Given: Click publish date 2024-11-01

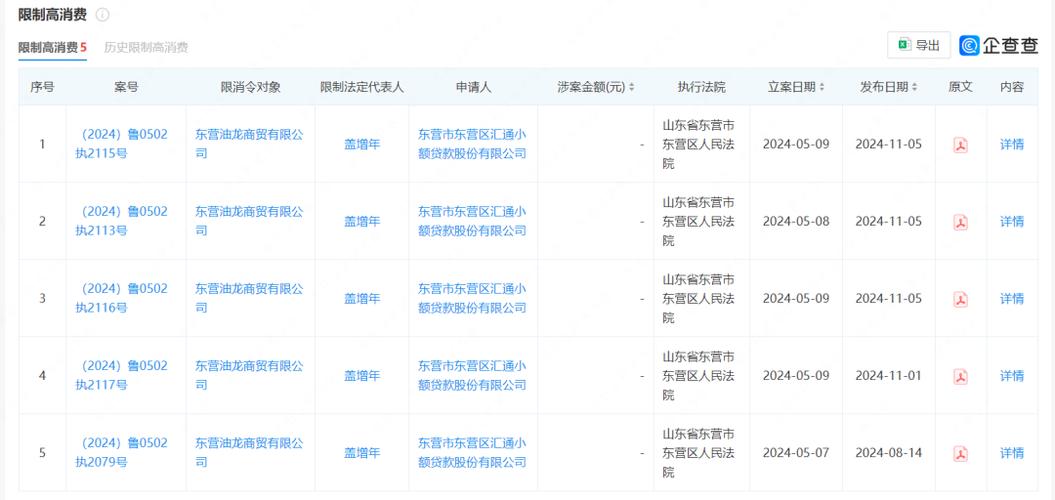Looking at the screenshot, I should pyautogui.click(x=888, y=376).
